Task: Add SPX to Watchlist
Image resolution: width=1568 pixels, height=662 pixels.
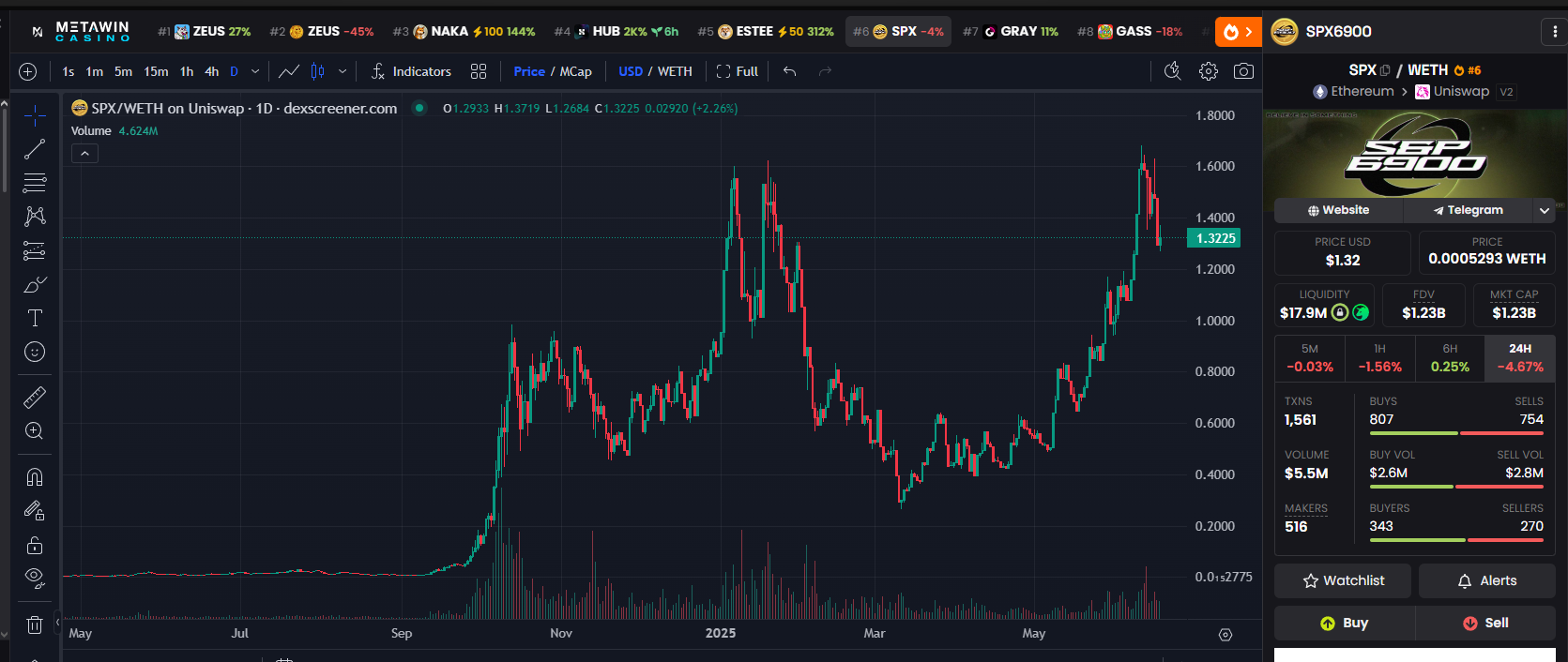Action: (x=1343, y=581)
